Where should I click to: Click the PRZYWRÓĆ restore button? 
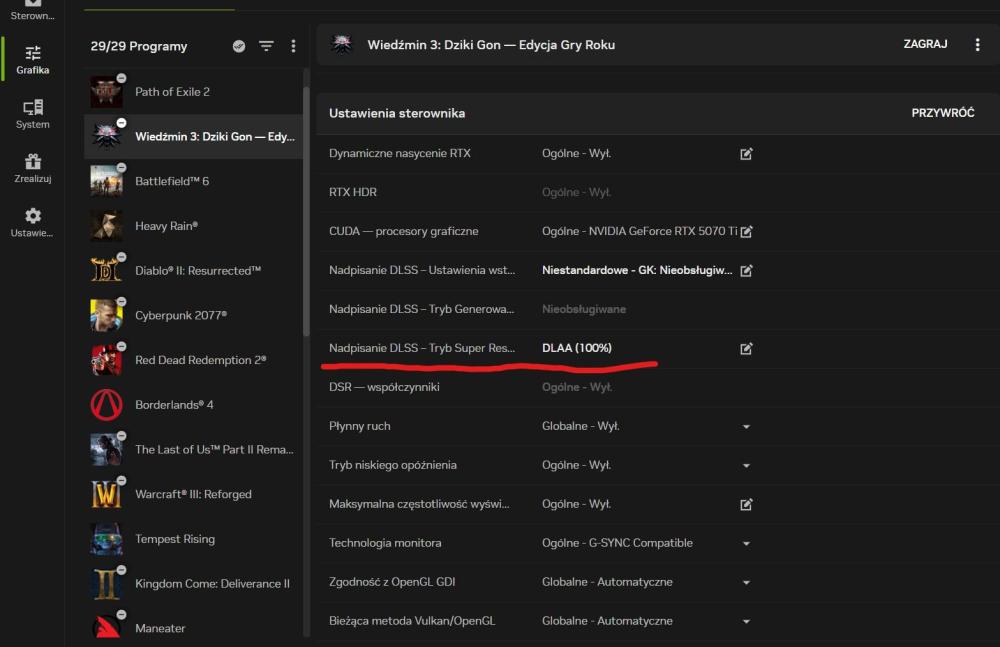tap(942, 113)
